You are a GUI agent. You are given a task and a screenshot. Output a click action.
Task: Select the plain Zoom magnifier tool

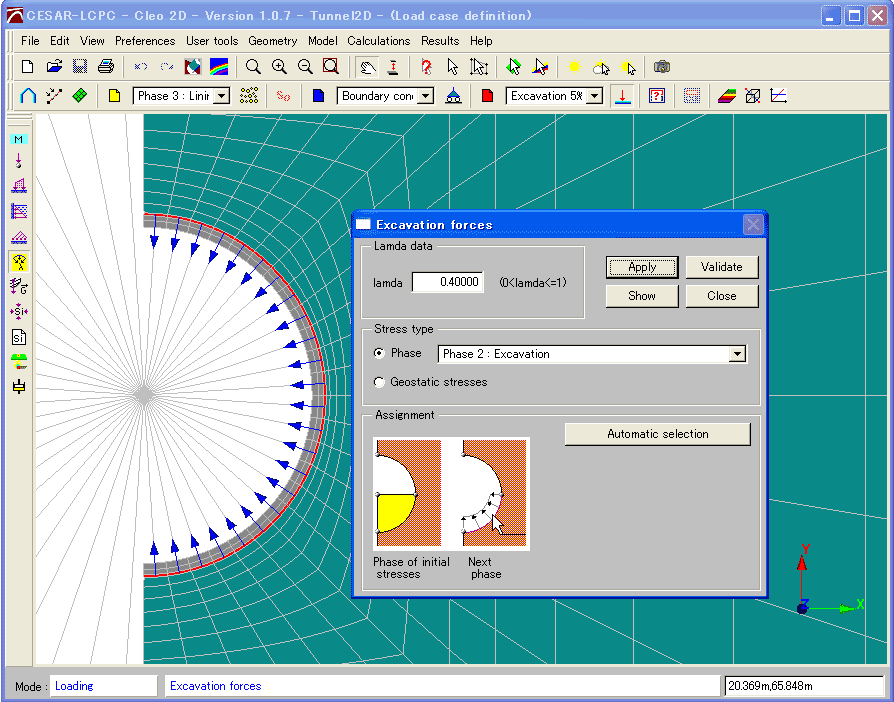click(x=253, y=67)
